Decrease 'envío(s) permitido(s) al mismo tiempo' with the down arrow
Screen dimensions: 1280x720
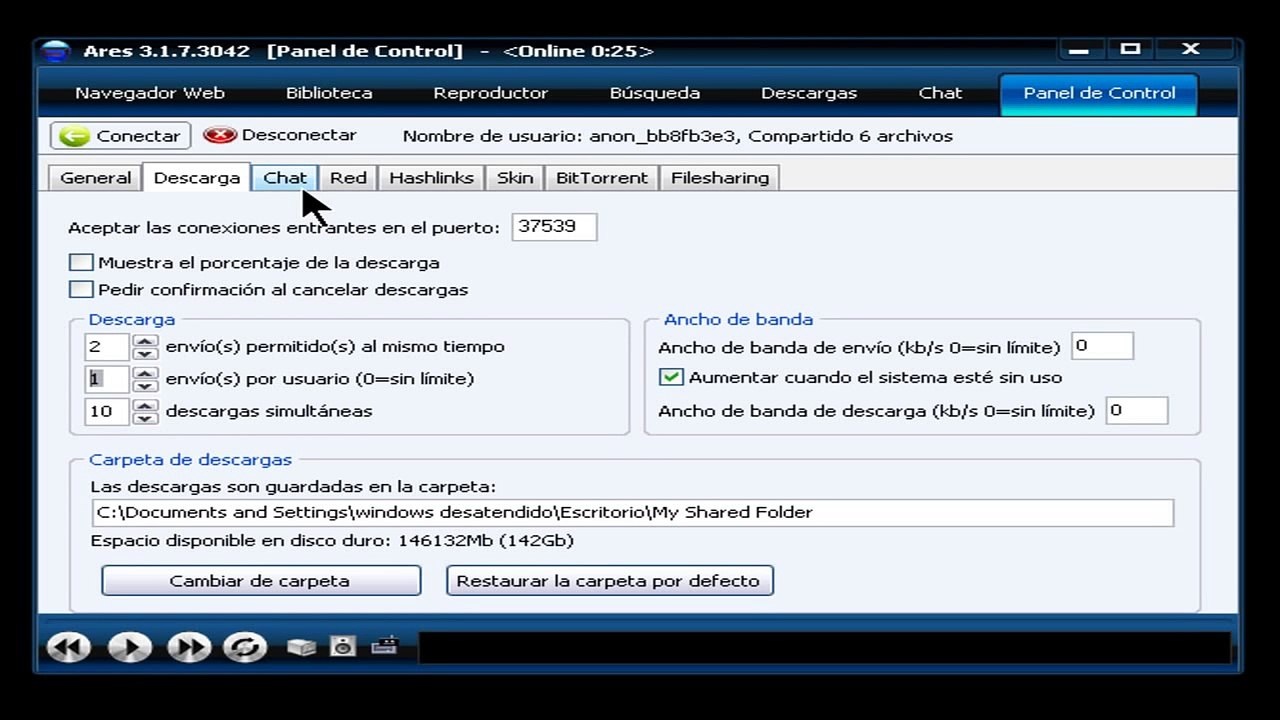click(146, 353)
